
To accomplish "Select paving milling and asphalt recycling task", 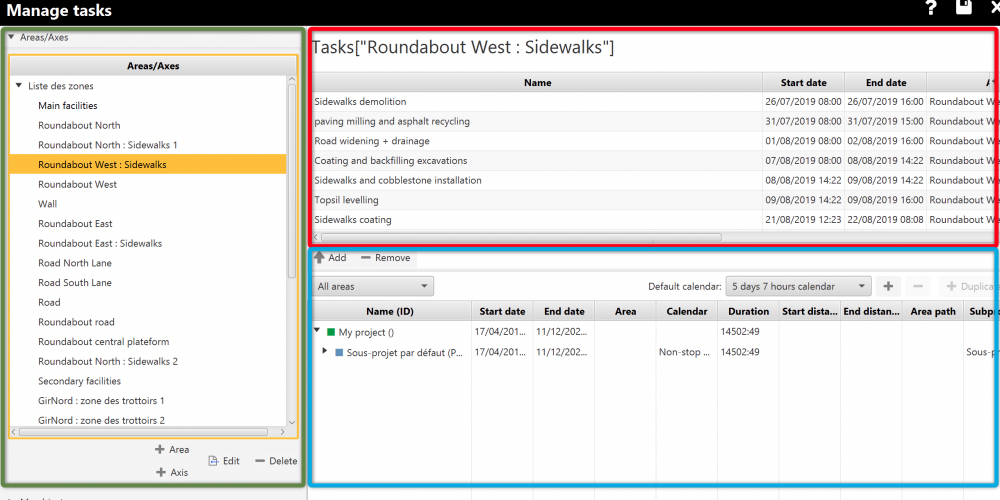I will coord(654,121).
